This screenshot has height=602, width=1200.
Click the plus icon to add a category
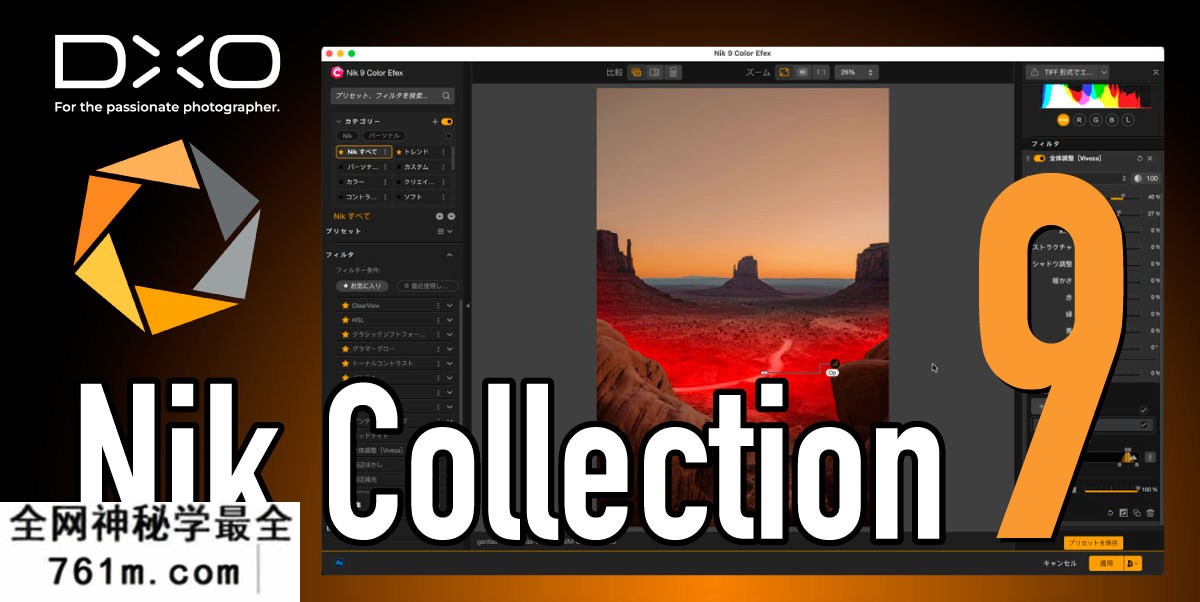pyautogui.click(x=435, y=121)
